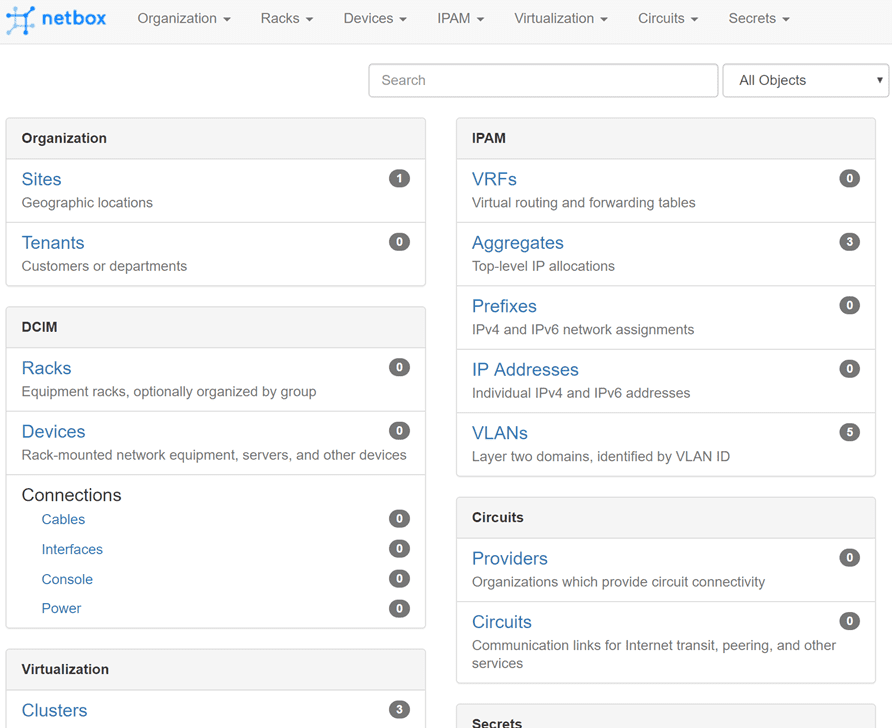Click the VLANs count badge showing 5
The width and height of the screenshot is (892, 728).
[849, 431]
